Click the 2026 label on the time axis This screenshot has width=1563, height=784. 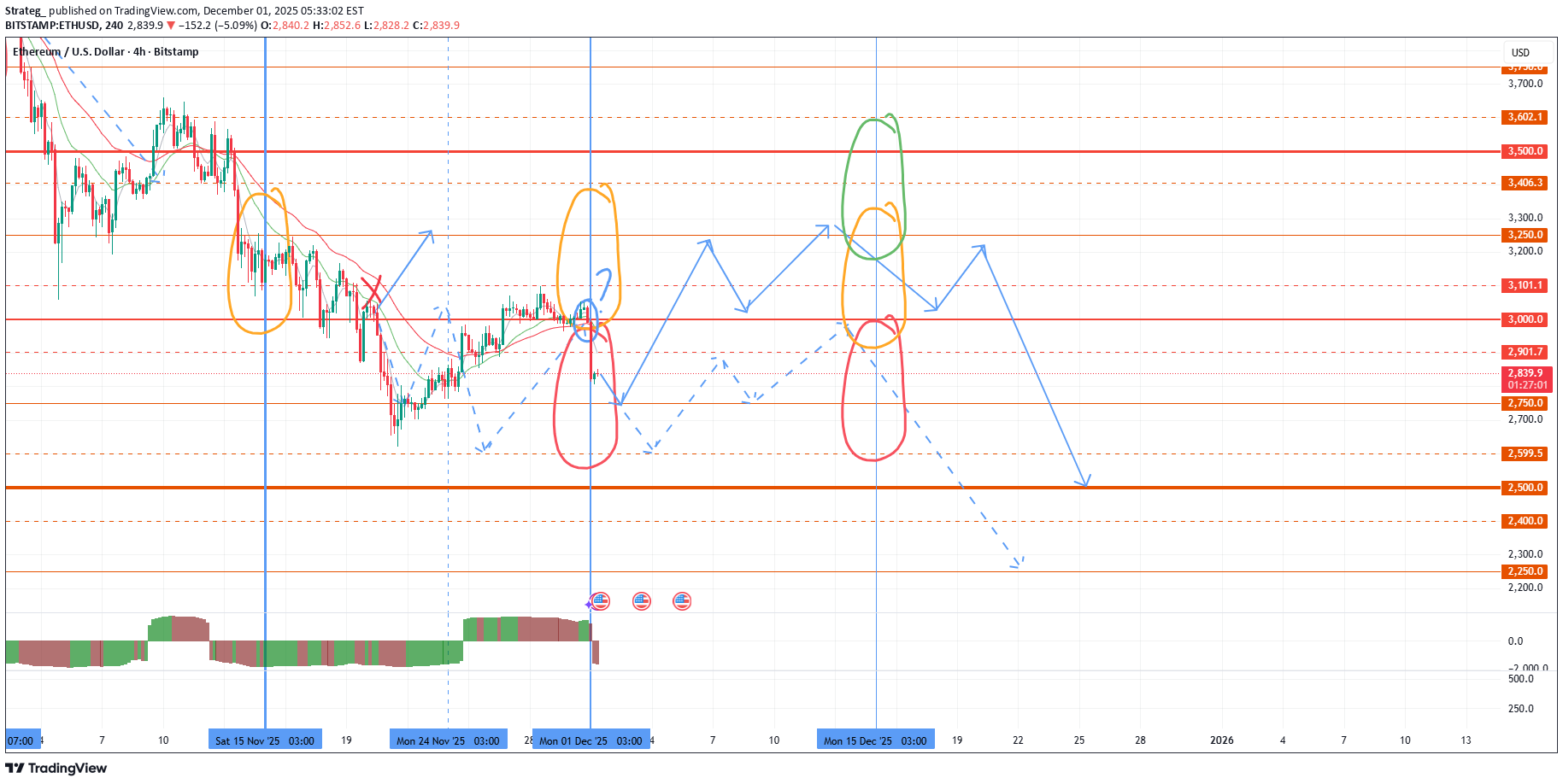pyautogui.click(x=1222, y=740)
